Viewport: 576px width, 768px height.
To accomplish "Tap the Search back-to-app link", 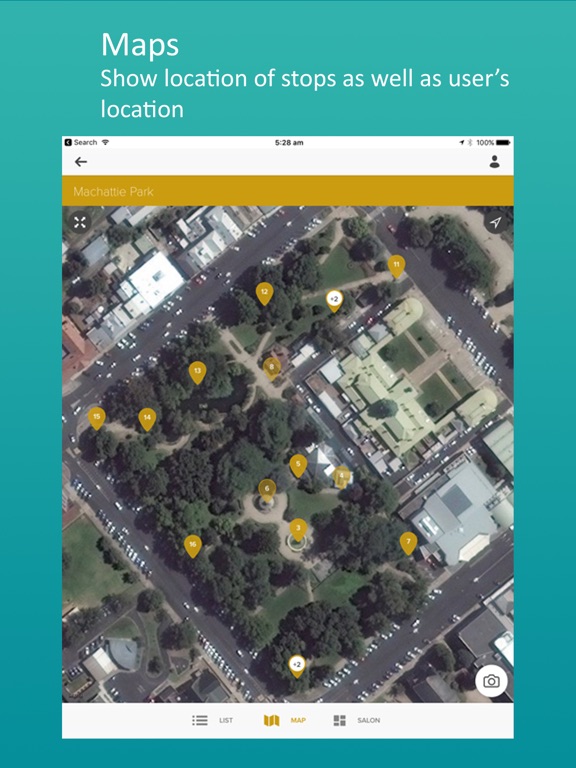I will (x=81, y=142).
